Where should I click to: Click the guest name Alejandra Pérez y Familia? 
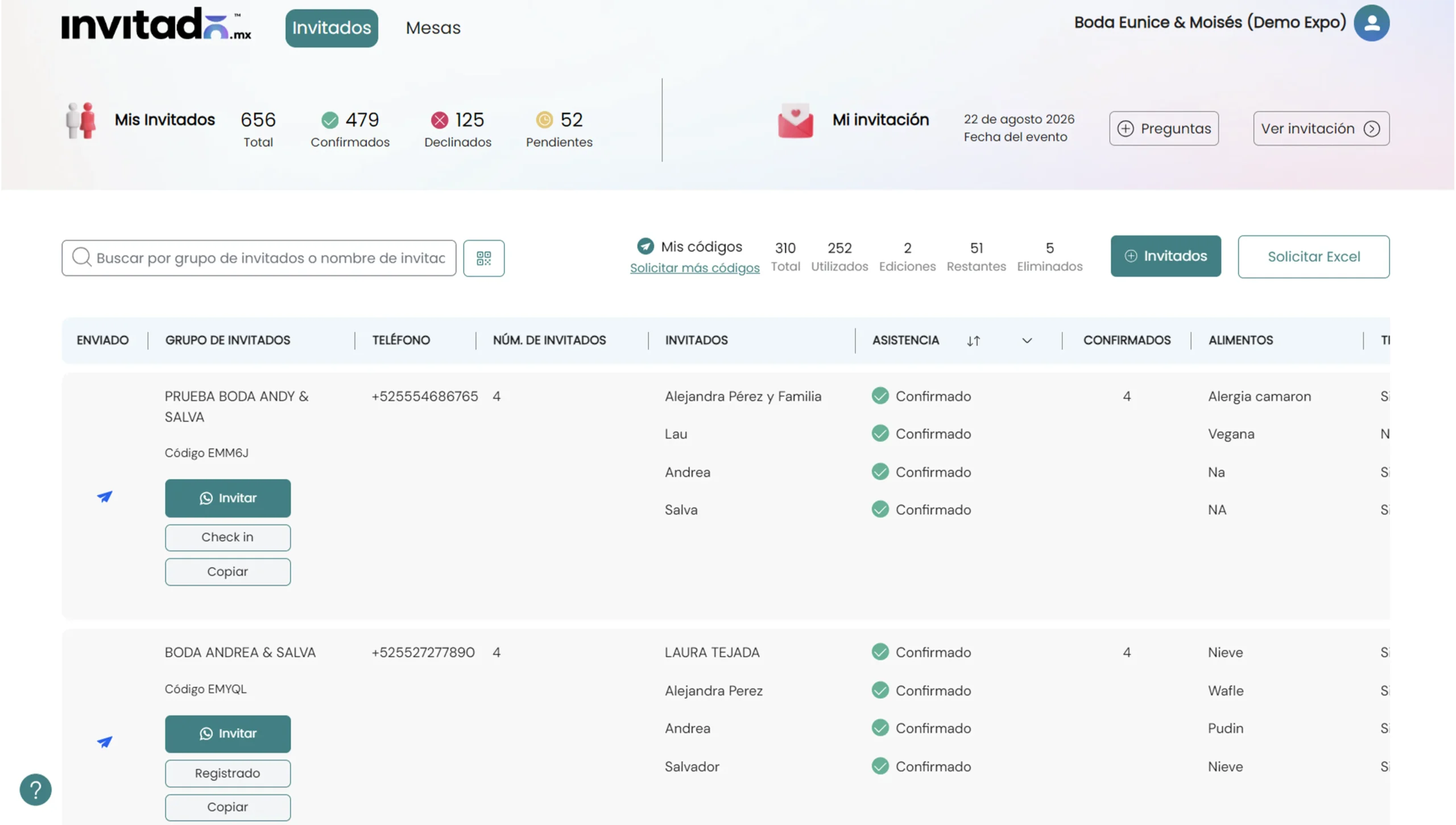point(743,397)
